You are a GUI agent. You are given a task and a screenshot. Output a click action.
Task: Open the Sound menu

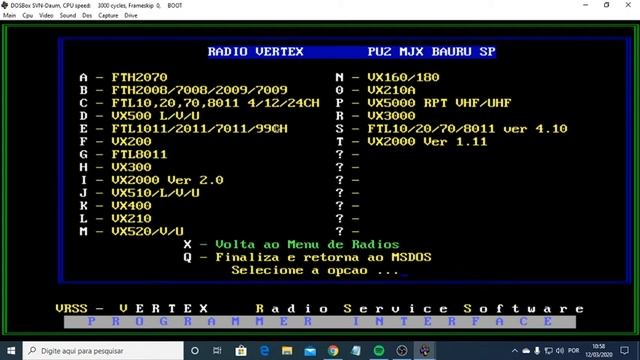click(68, 16)
